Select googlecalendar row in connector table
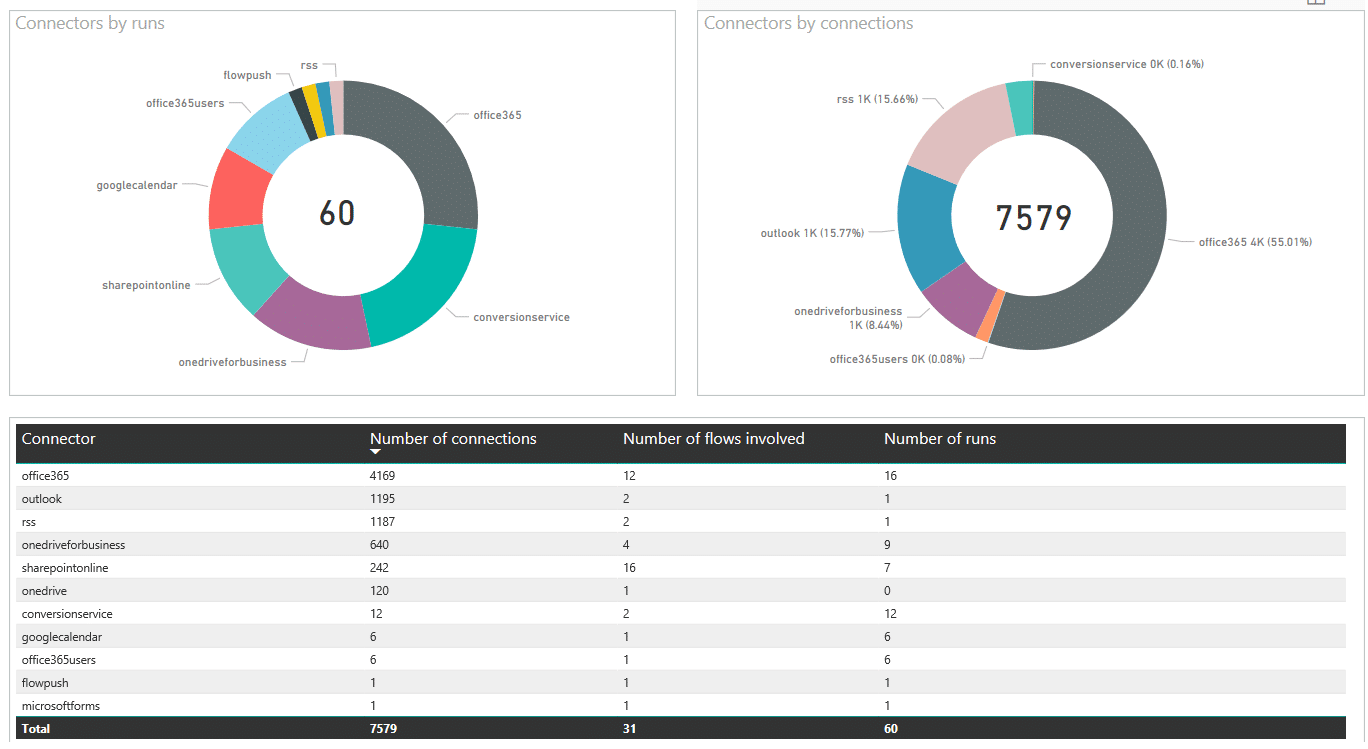The height and width of the screenshot is (749, 1368). point(680,637)
